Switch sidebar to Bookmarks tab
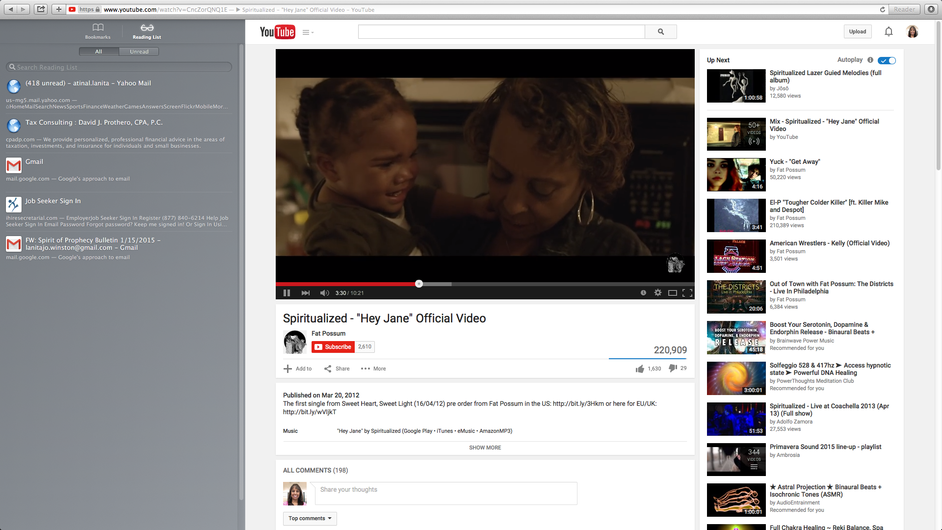 (x=98, y=31)
